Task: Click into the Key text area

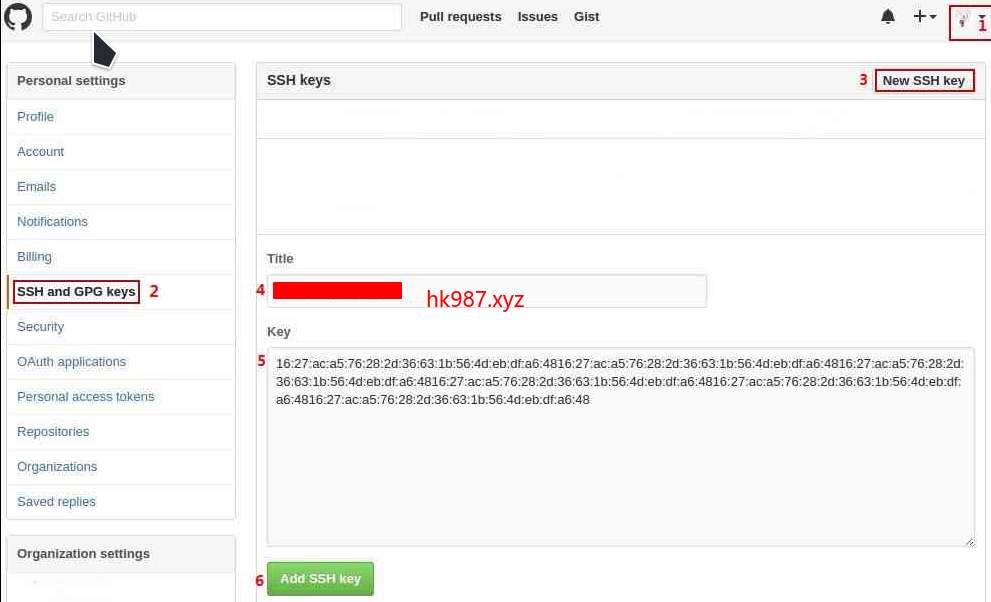Action: click(621, 447)
